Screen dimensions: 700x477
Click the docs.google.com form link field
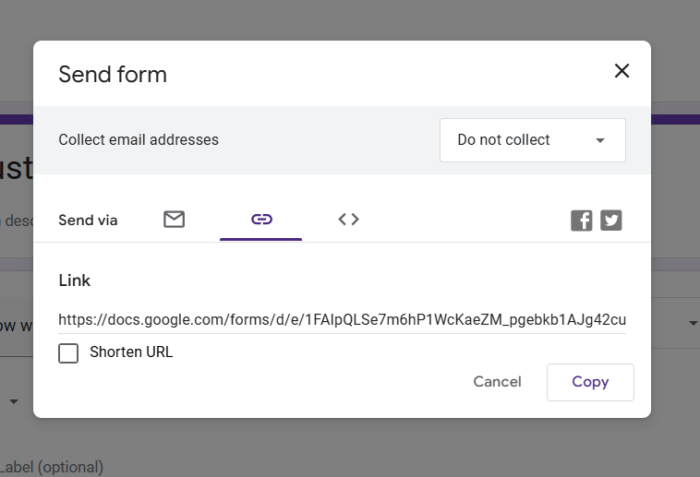pyautogui.click(x=342, y=320)
